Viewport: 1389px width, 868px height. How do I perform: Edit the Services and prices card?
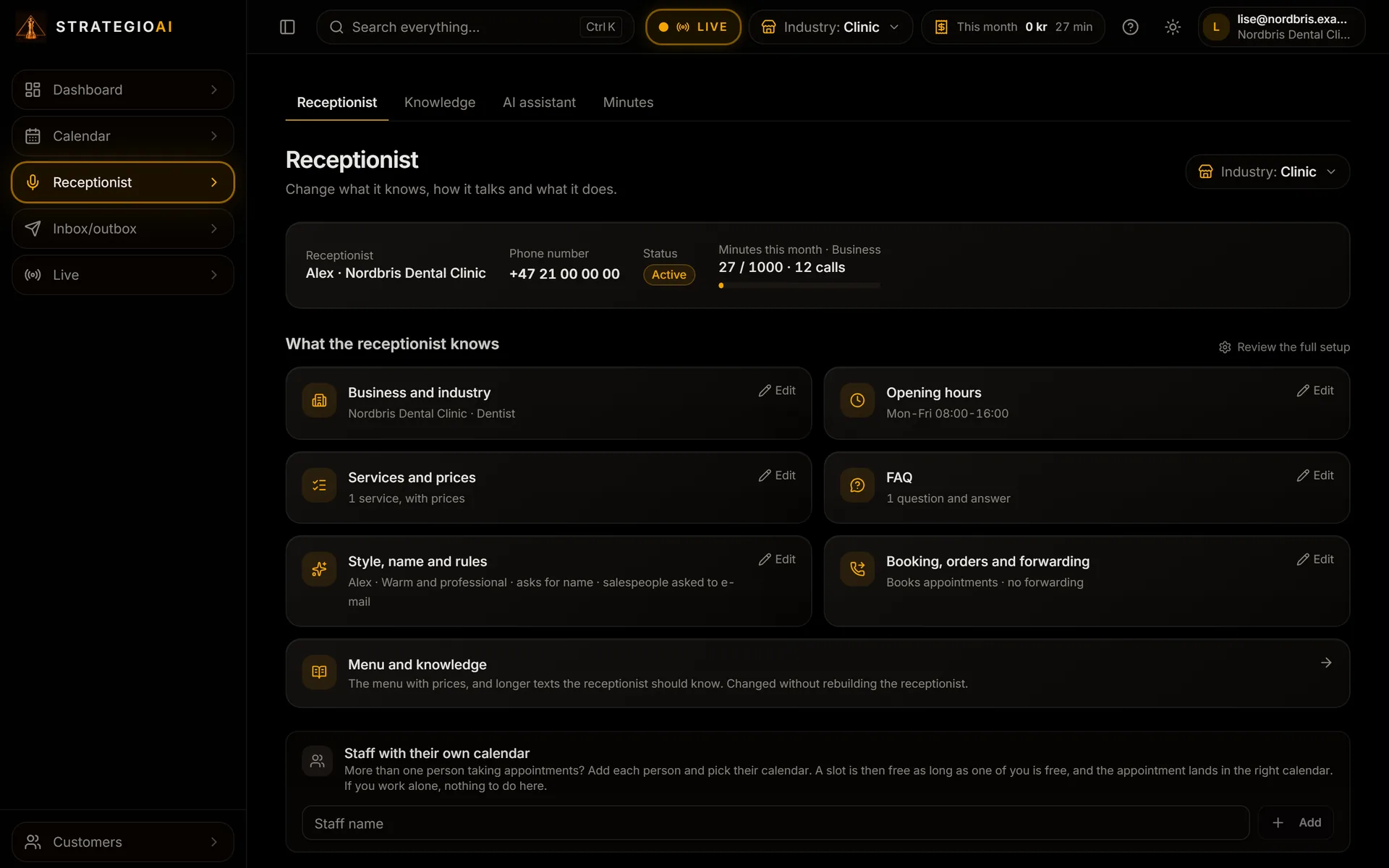(777, 475)
